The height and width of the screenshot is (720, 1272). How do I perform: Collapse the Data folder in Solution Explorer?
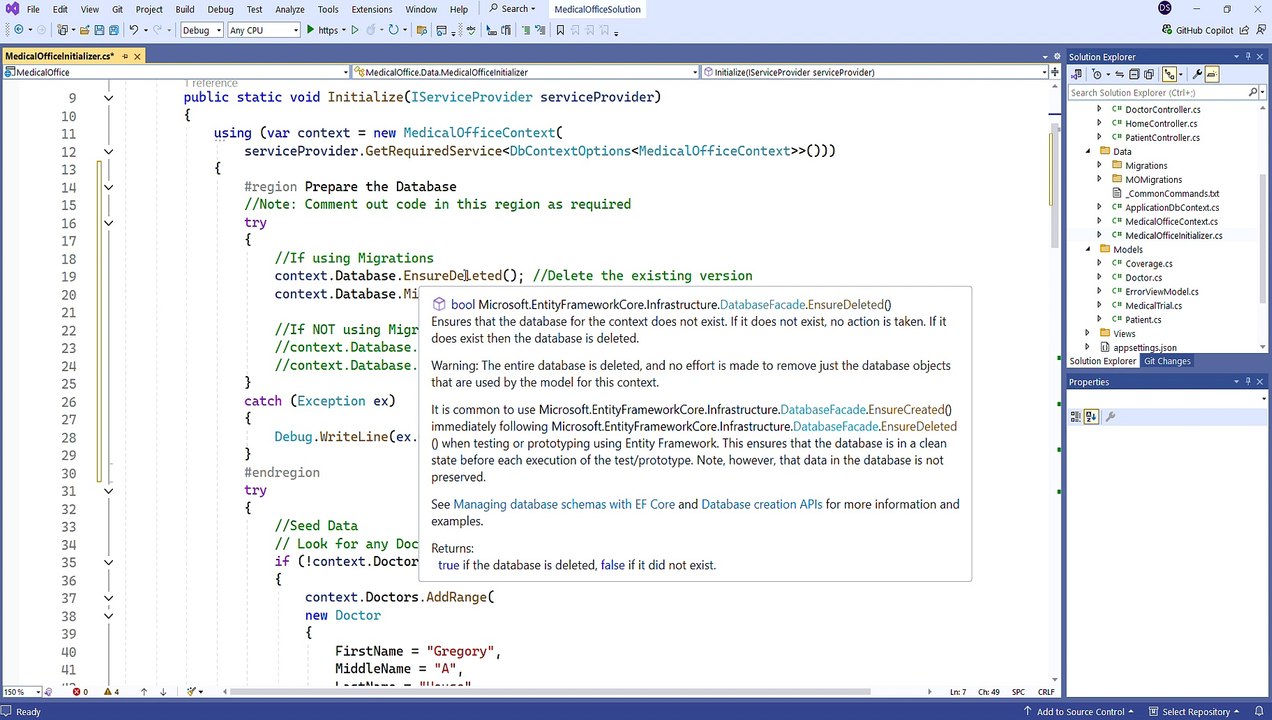(x=1088, y=151)
